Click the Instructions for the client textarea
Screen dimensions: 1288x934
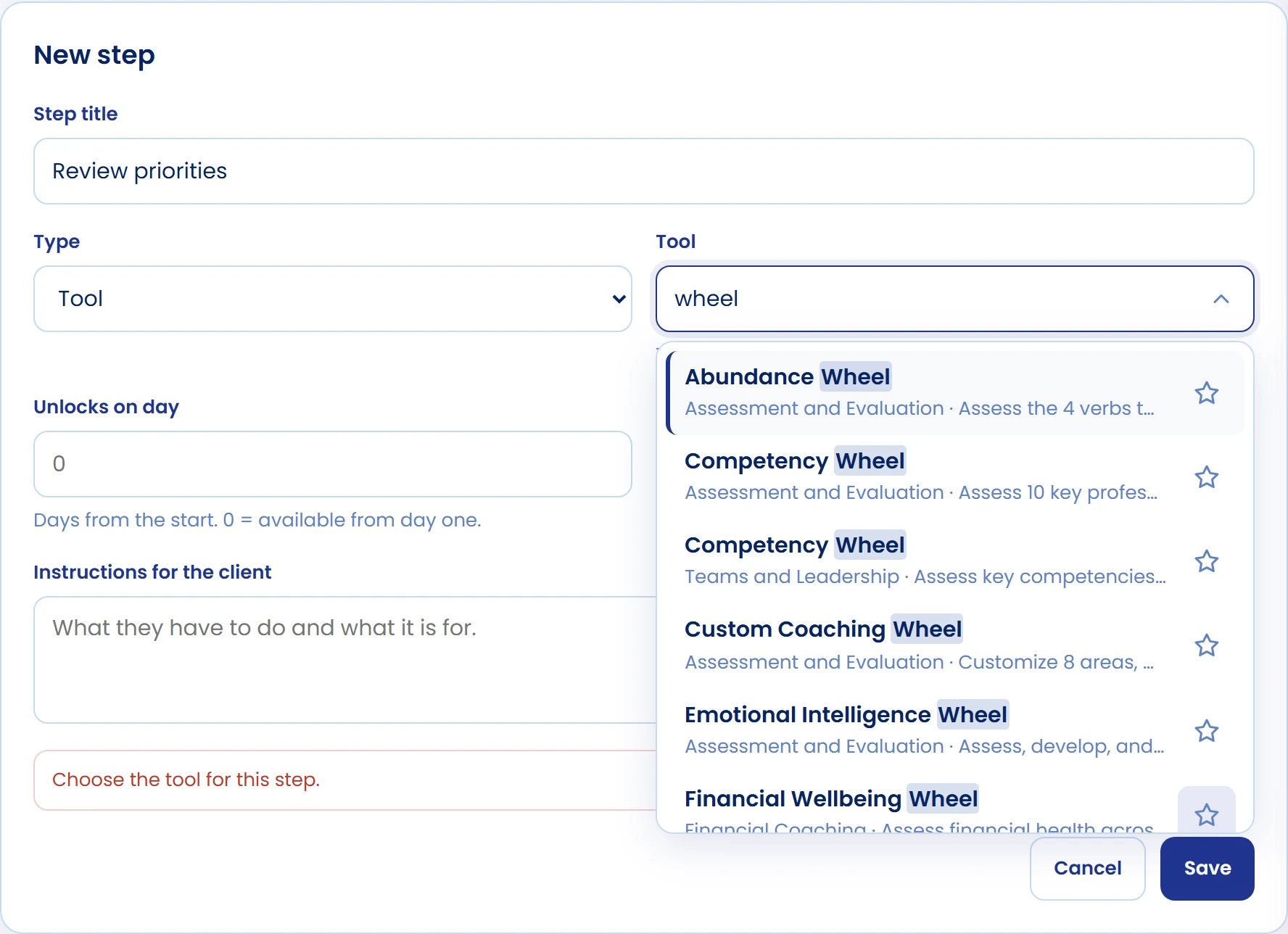click(345, 660)
